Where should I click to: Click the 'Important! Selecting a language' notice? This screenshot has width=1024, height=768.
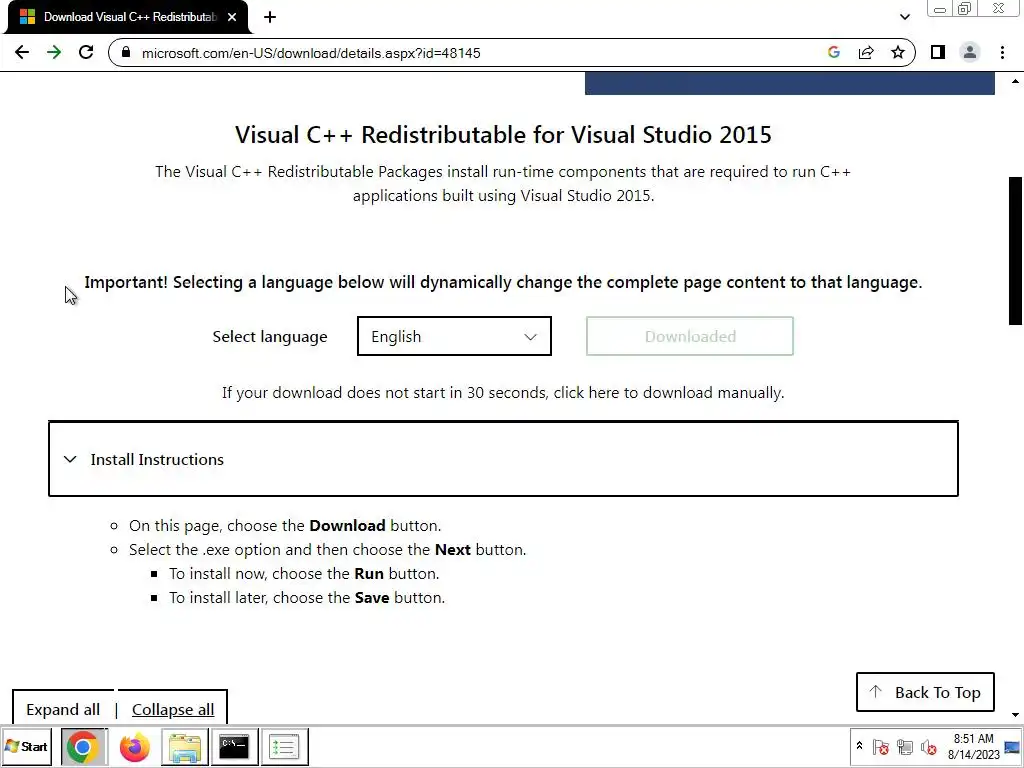click(x=503, y=282)
